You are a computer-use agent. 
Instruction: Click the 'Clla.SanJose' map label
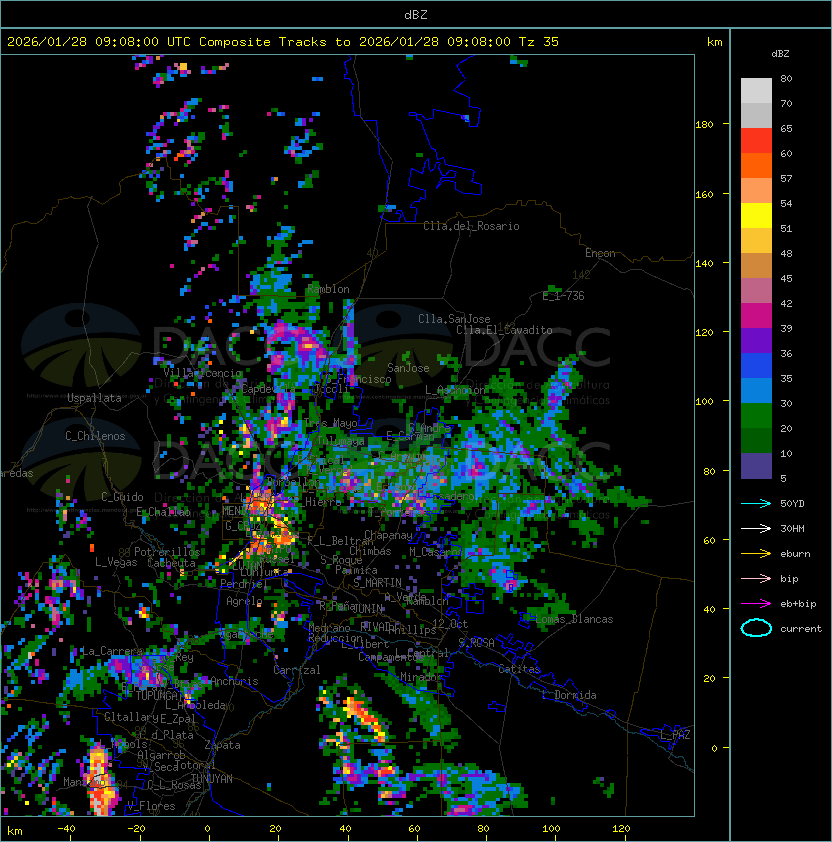click(x=454, y=319)
